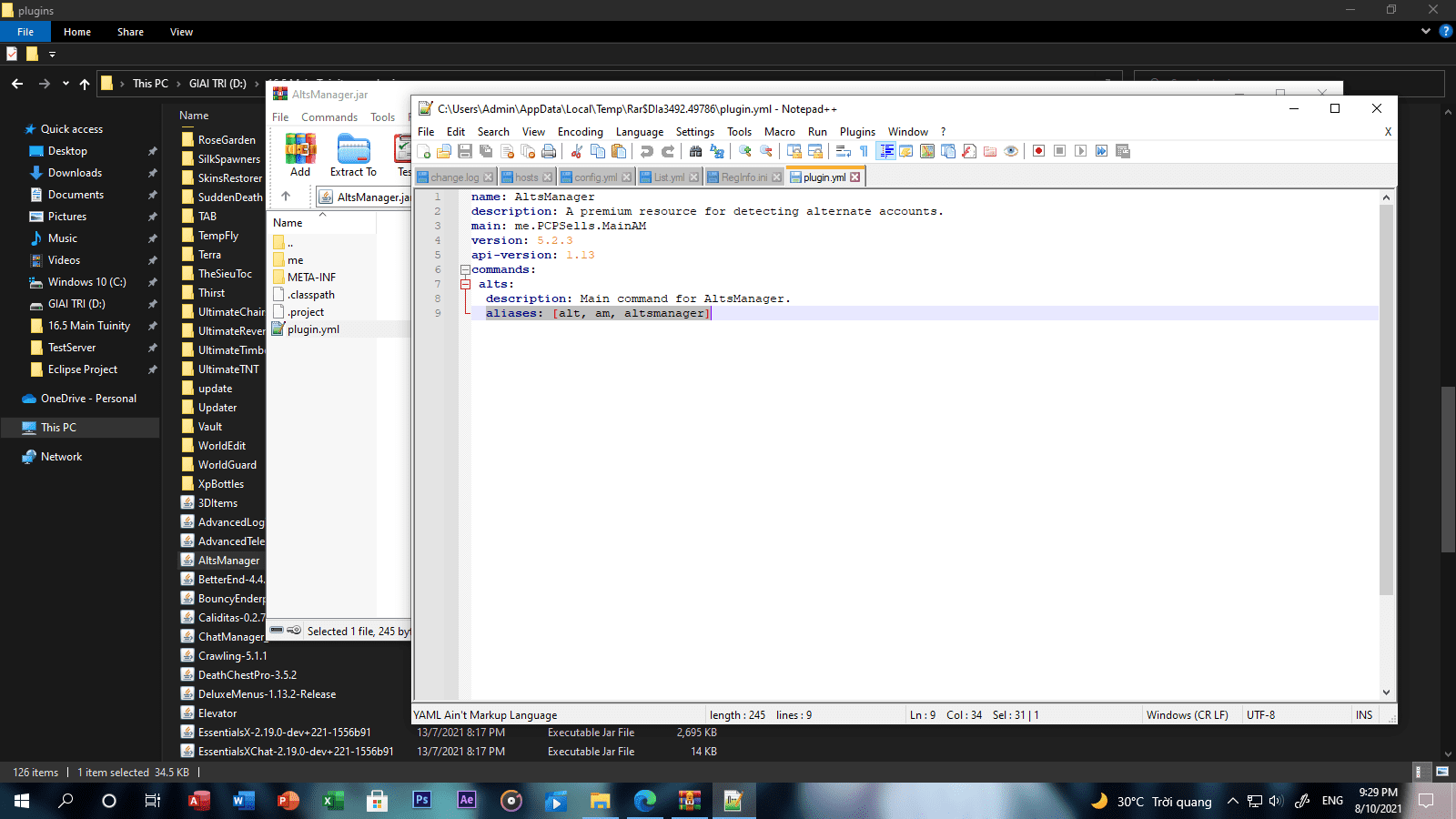Click the Playback macro icon

1080,151
